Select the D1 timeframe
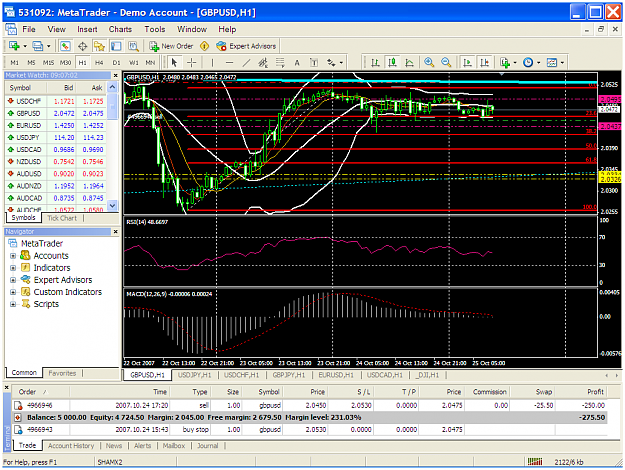The image size is (625, 470). click(x=116, y=63)
